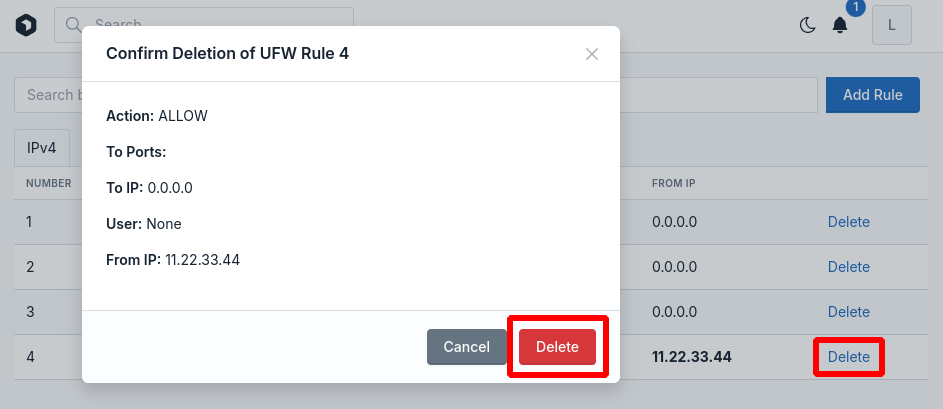The image size is (943, 409).
Task: Open notifications bell icon
Action: pyautogui.click(x=840, y=25)
